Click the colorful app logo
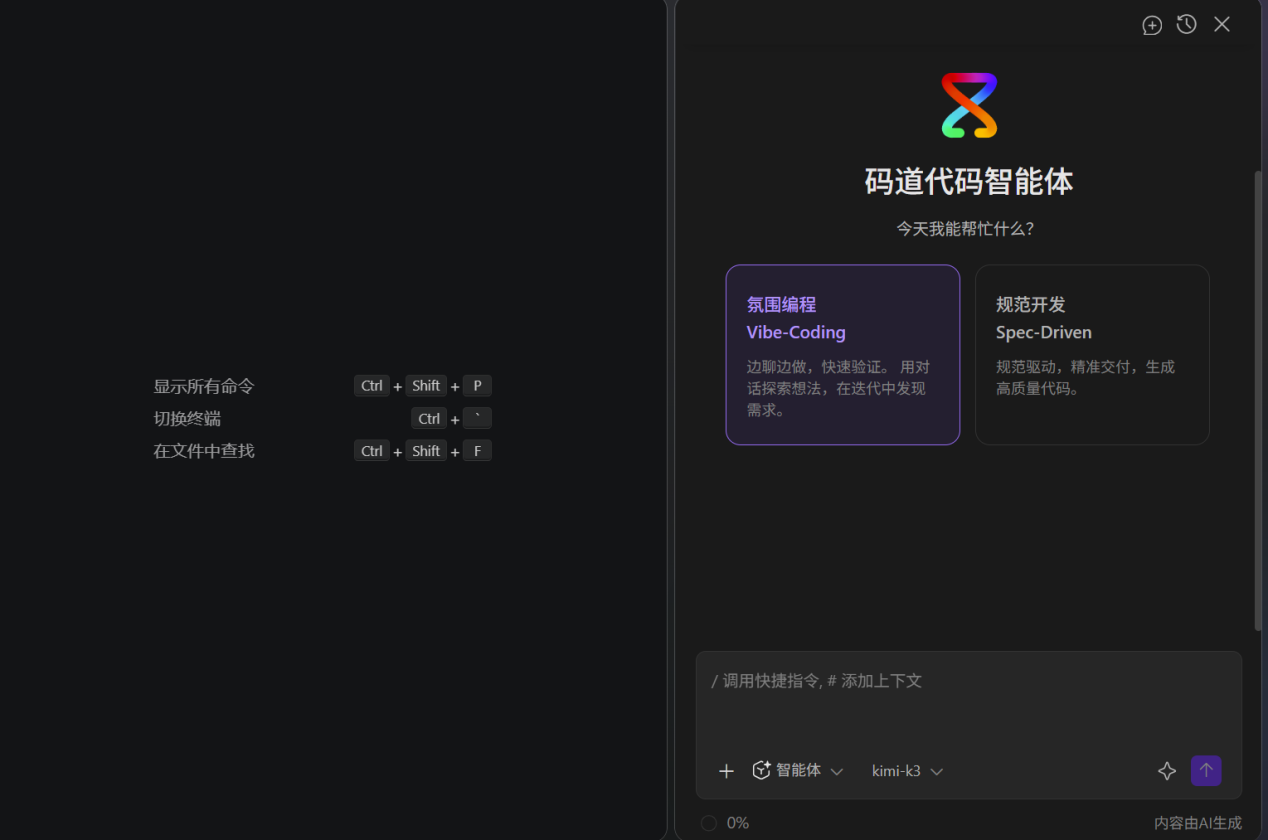 (969, 105)
